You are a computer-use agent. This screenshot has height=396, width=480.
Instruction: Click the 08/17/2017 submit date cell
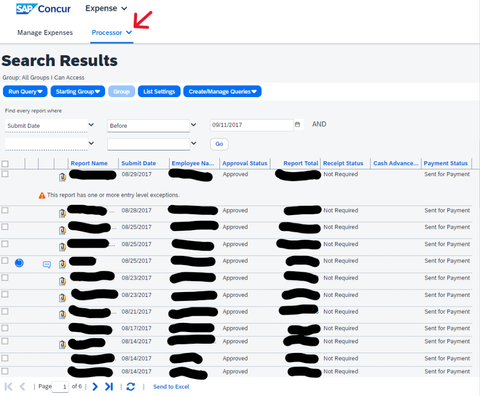click(137, 328)
